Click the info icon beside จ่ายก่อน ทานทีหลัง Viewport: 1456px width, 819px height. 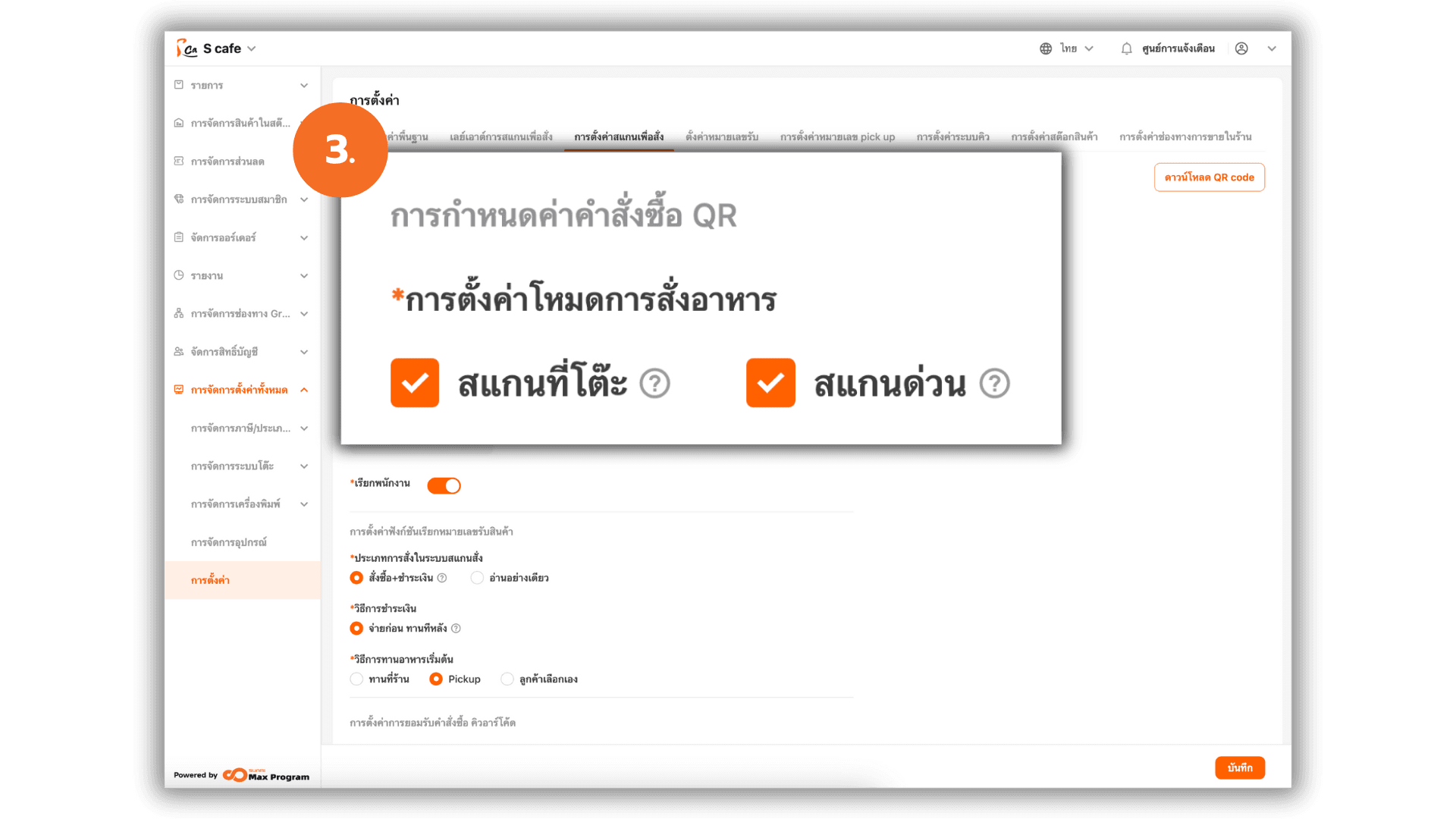pyautogui.click(x=456, y=629)
